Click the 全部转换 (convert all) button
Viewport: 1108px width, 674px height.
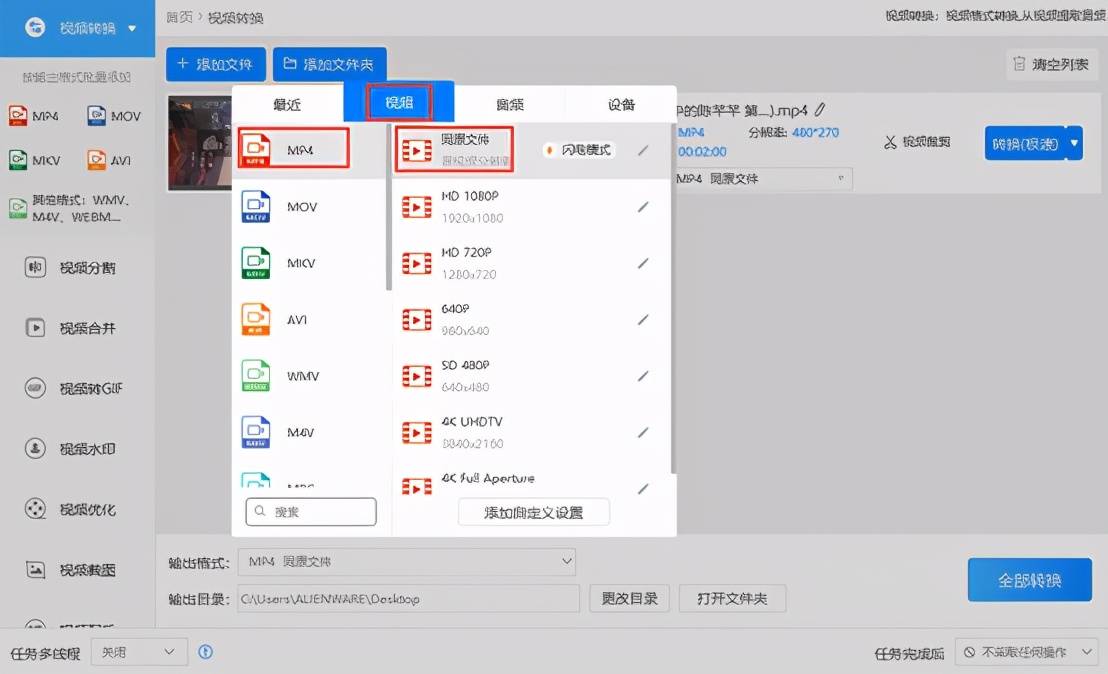coord(1029,580)
